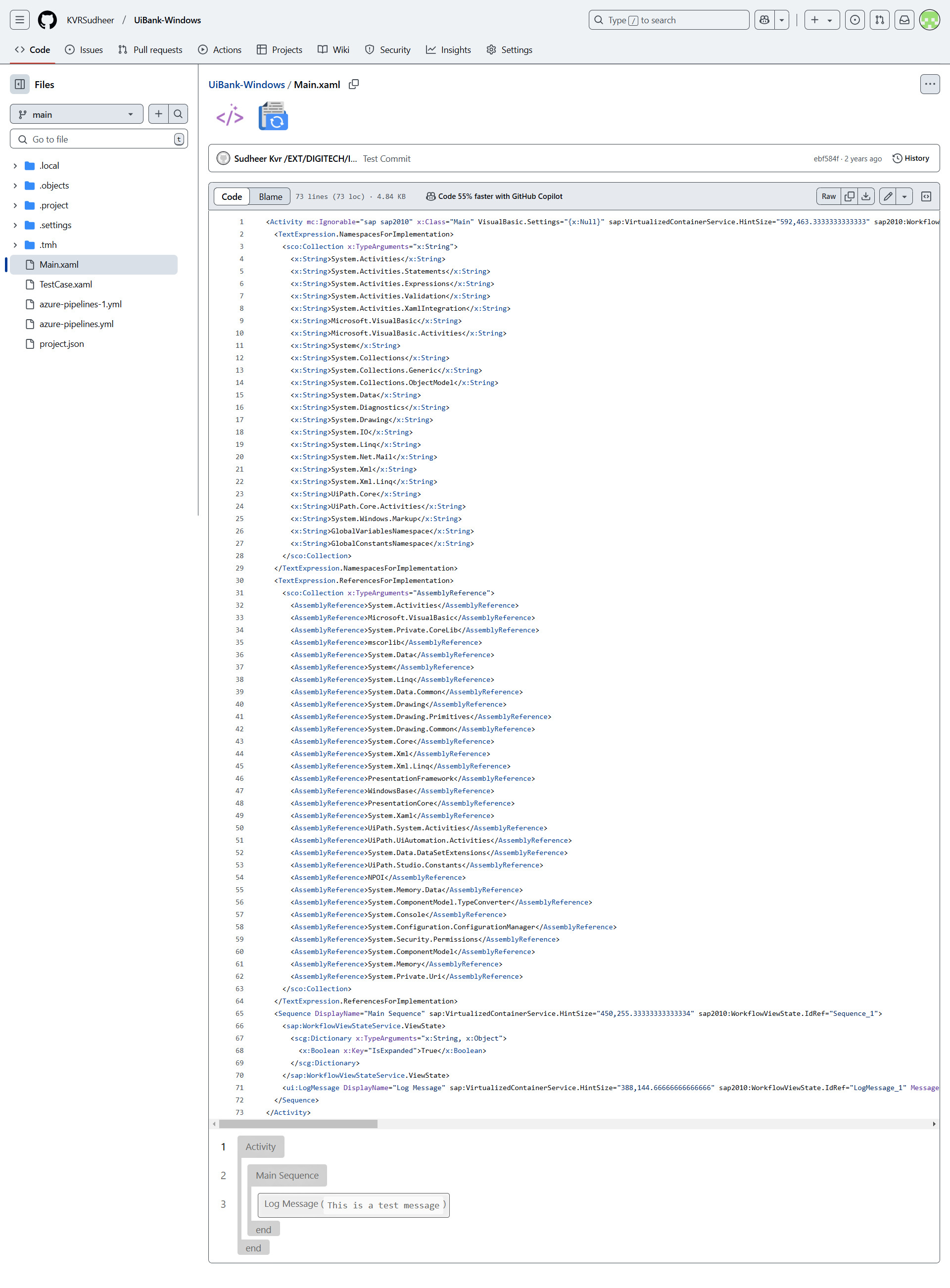Open the Pull requests tab
The width and height of the screenshot is (950, 1288).
[150, 50]
